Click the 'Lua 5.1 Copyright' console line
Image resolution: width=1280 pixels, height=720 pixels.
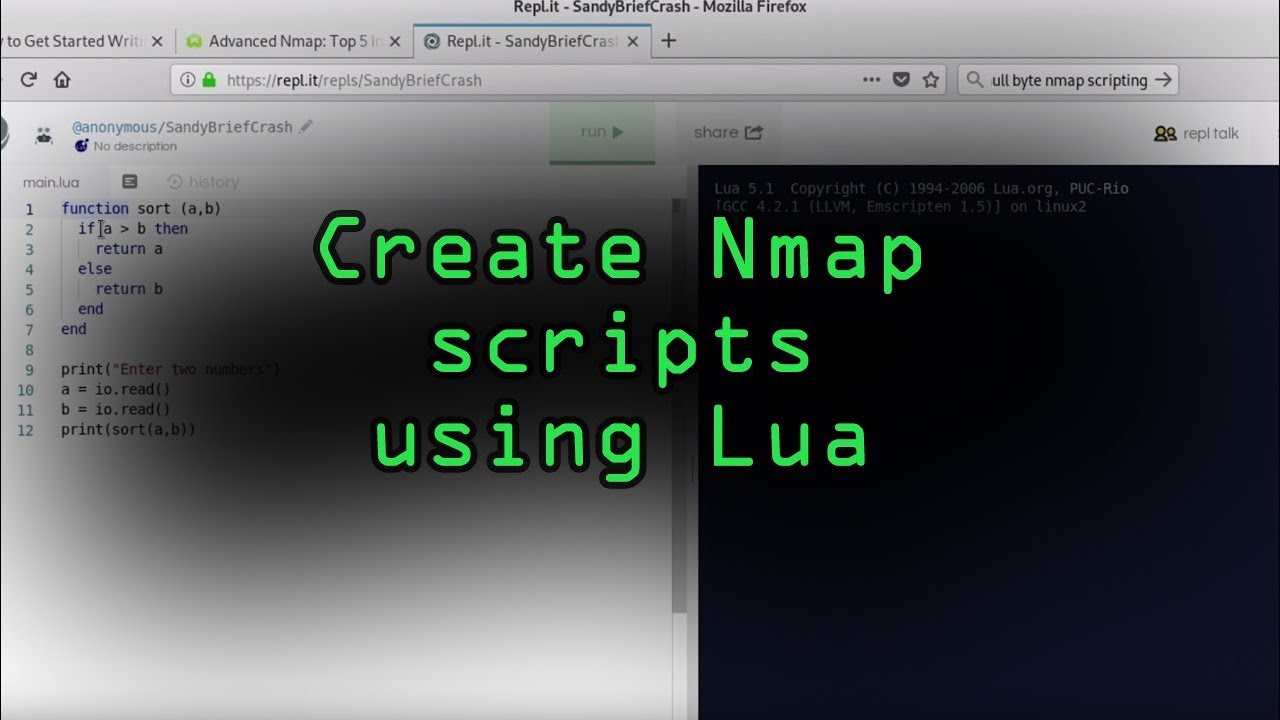click(921, 188)
